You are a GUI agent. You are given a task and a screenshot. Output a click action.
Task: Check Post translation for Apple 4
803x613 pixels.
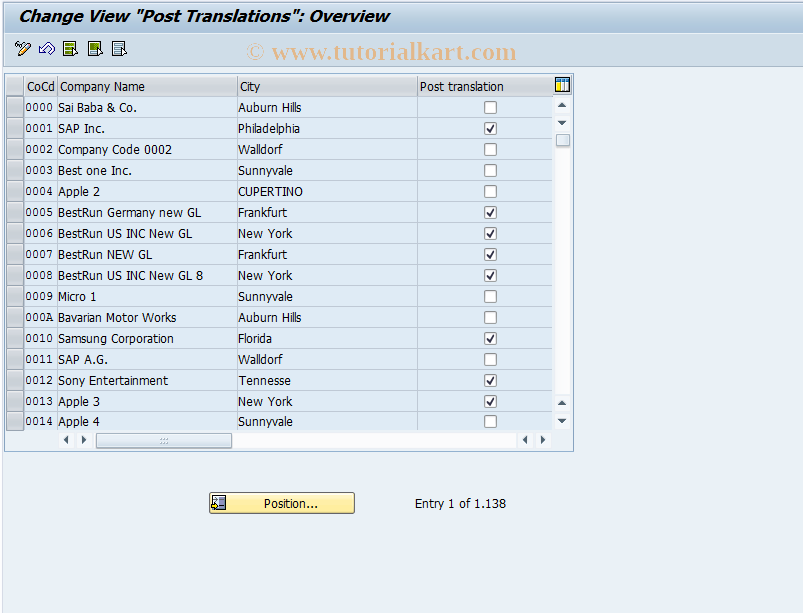click(x=490, y=421)
